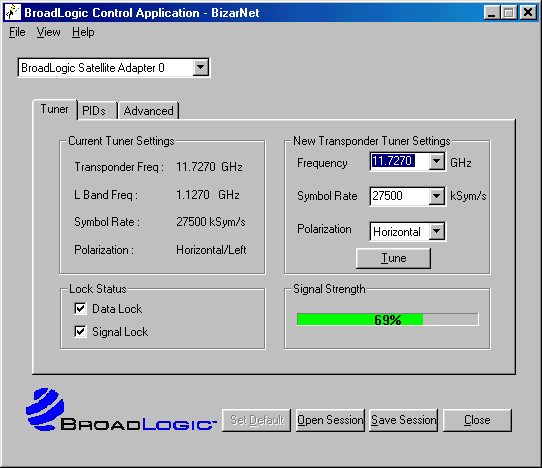Open the Help menu
542x468 pixels.
click(x=83, y=32)
